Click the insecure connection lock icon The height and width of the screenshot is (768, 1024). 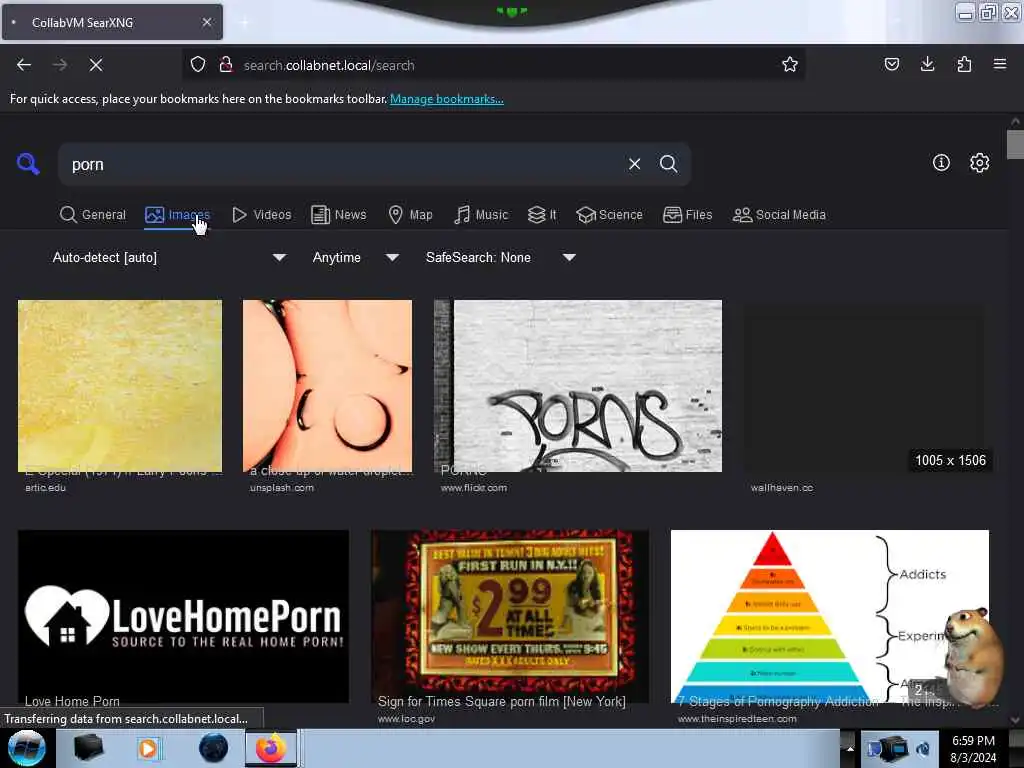click(226, 64)
